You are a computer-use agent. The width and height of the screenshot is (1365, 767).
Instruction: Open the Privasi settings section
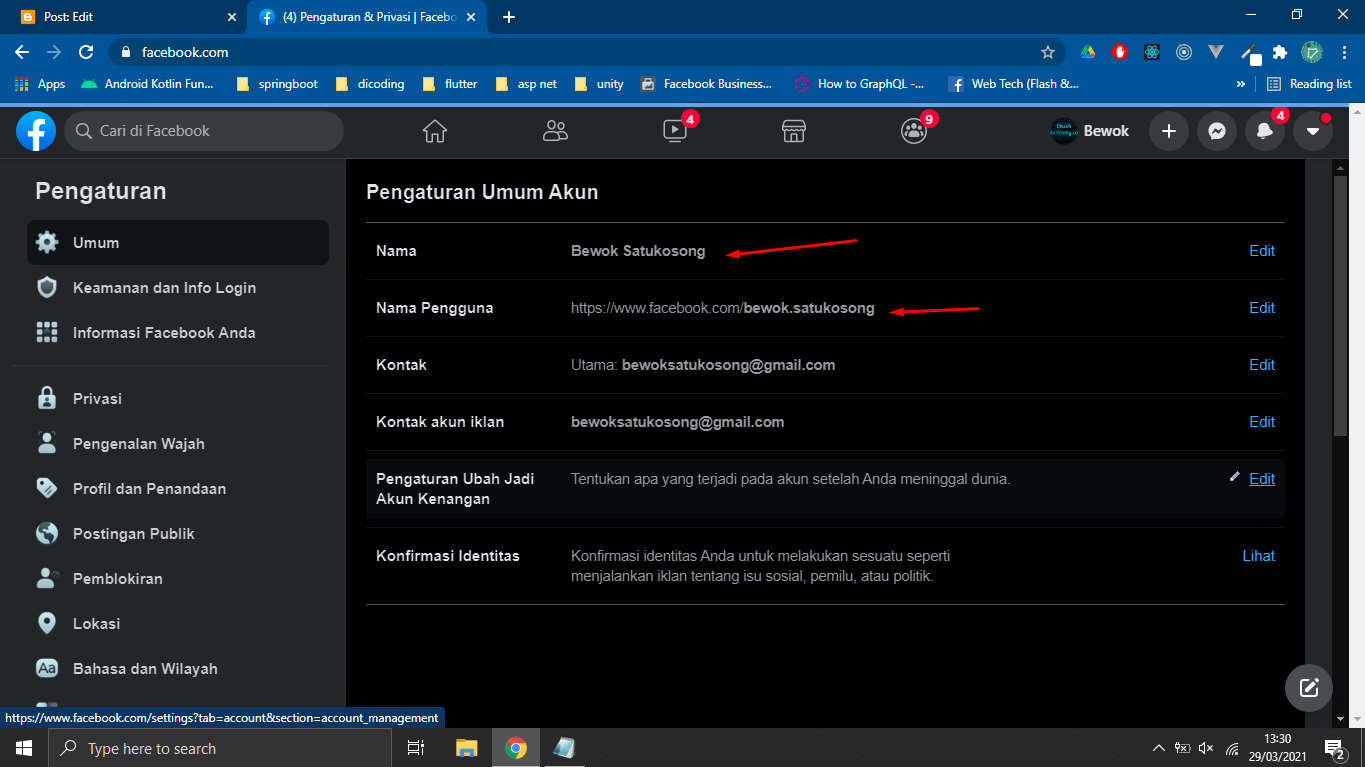tap(178, 399)
